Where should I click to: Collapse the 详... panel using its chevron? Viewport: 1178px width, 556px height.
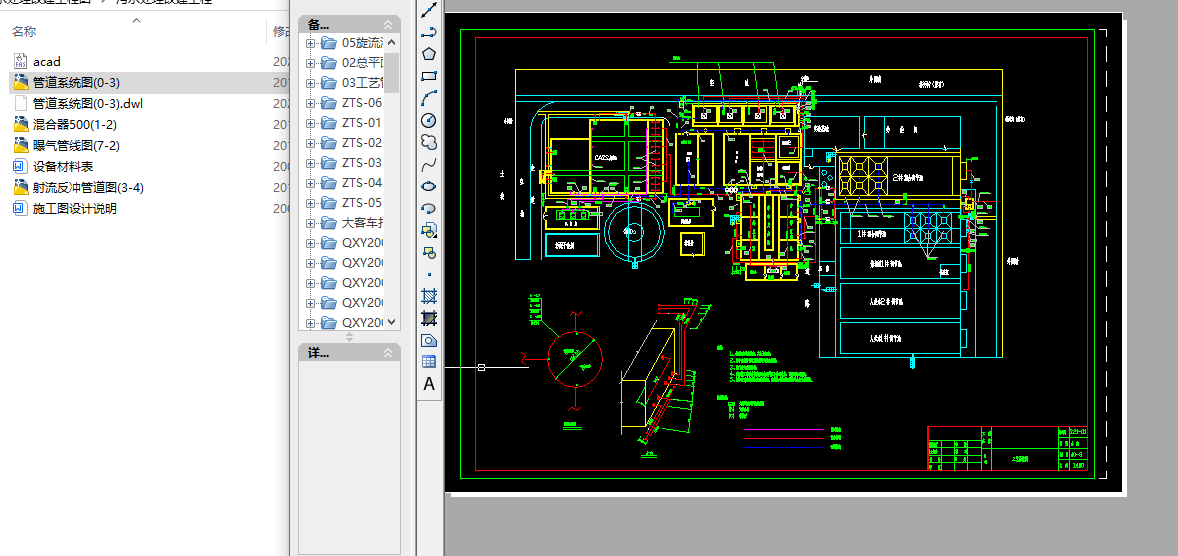click(x=389, y=353)
